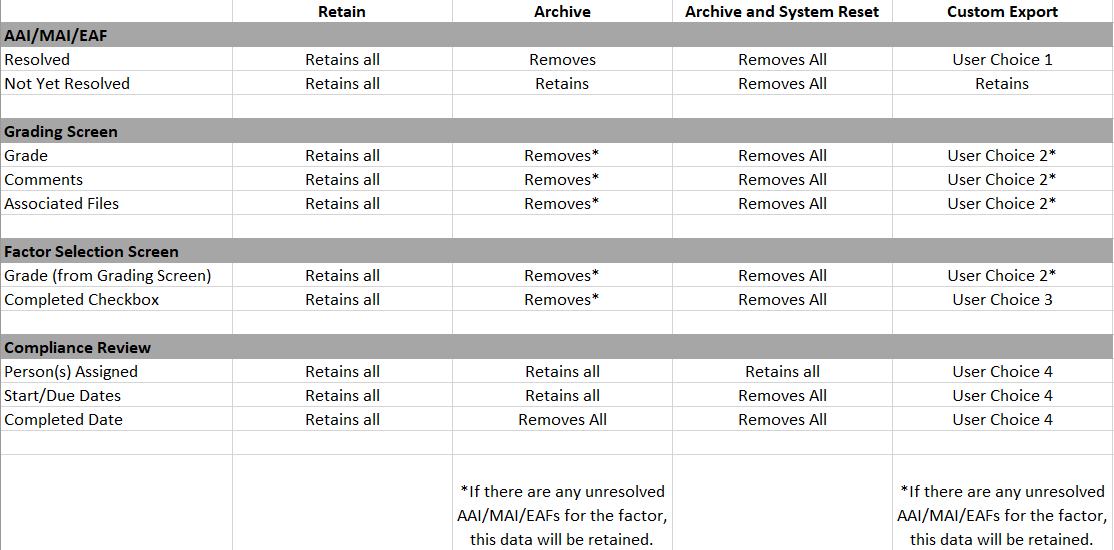This screenshot has height=550, width=1114.
Task: Select Completed Checkbox row label
Action: [116, 300]
